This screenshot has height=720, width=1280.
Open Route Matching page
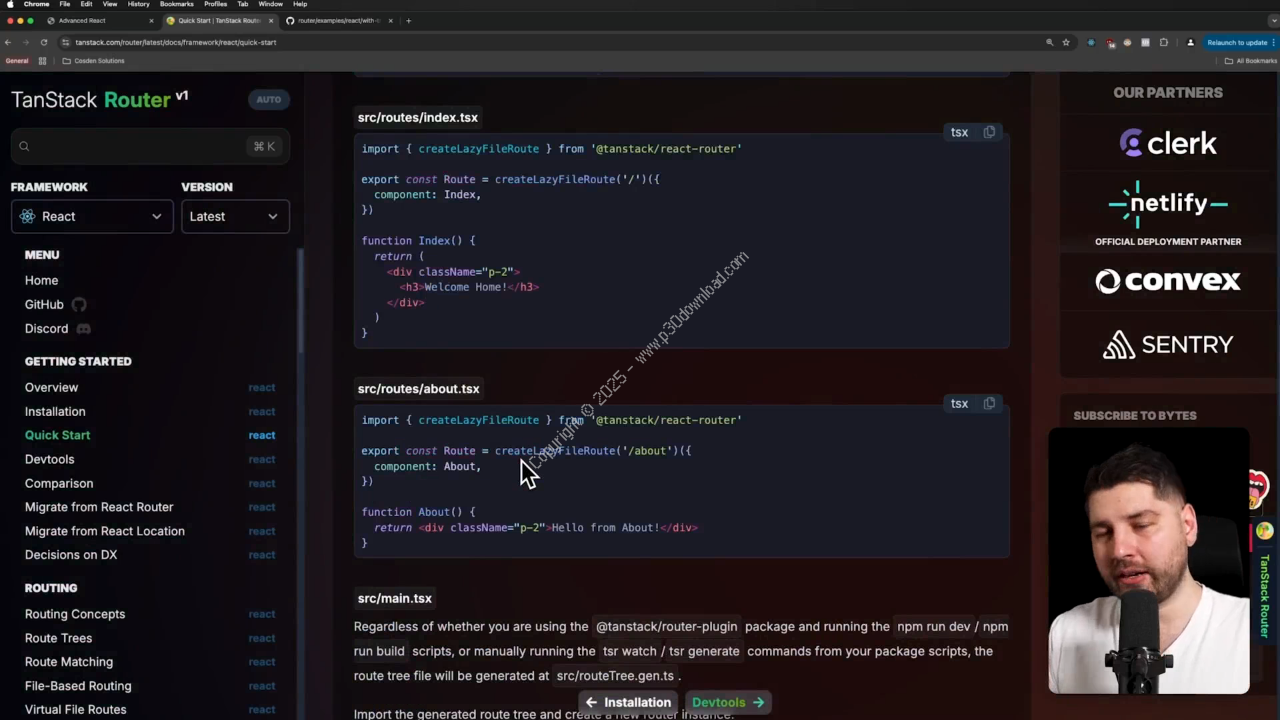[69, 662]
